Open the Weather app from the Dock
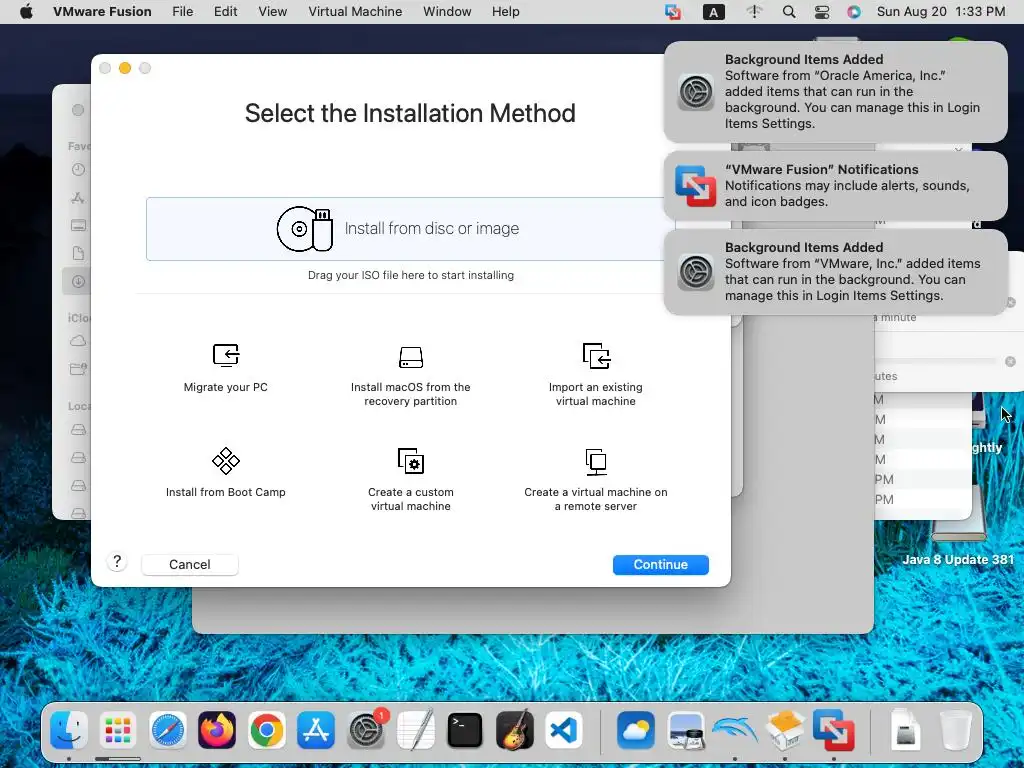The height and width of the screenshot is (768, 1024). coord(636,729)
